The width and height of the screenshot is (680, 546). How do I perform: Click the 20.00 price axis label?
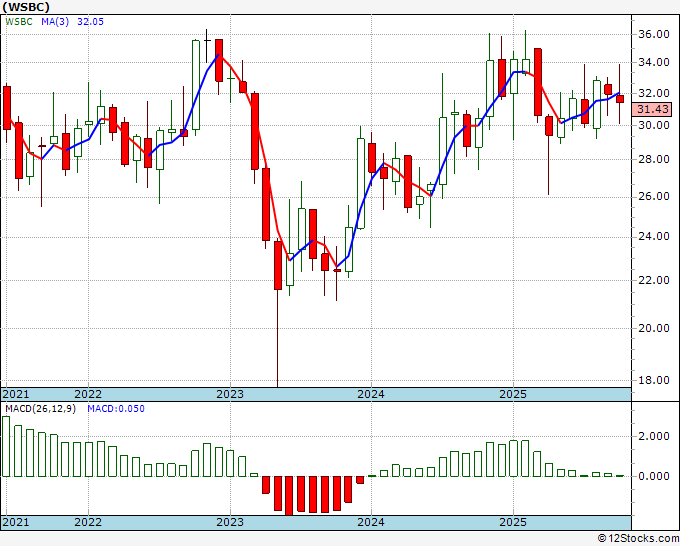pyautogui.click(x=654, y=328)
